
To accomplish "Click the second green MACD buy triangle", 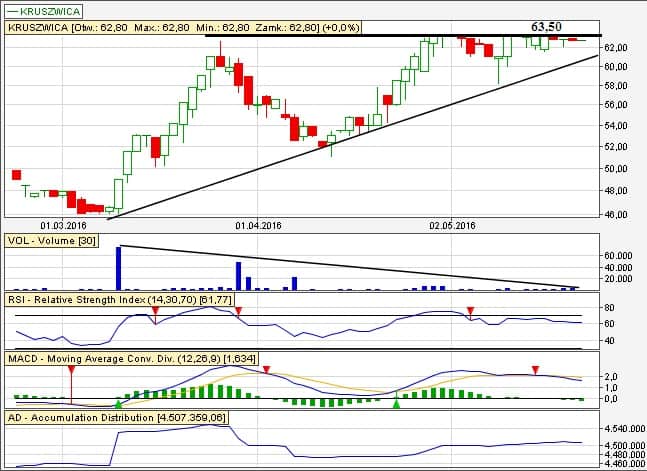I will [x=396, y=403].
